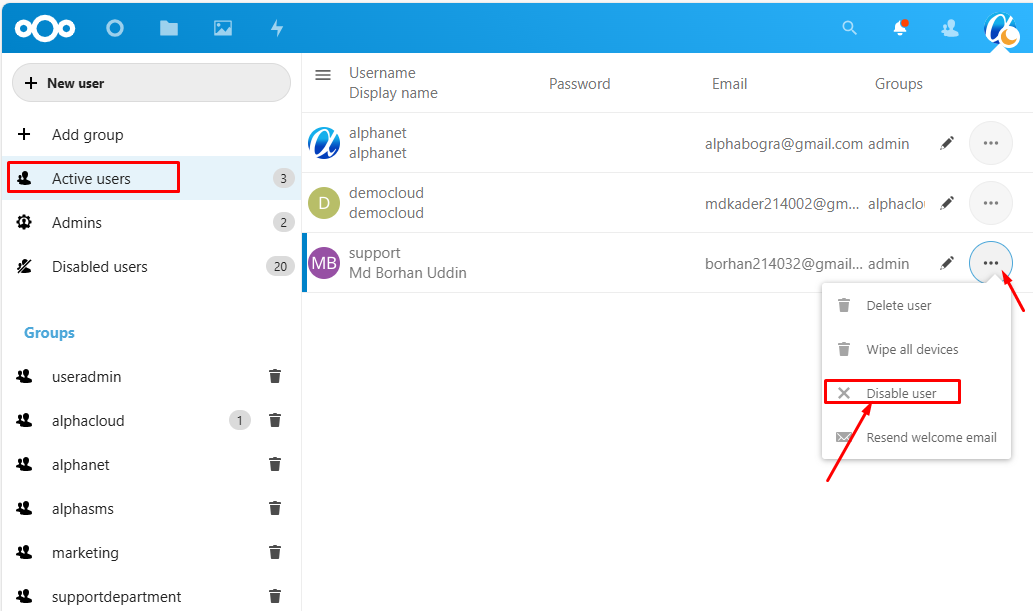Open the account avatar menu
The height and width of the screenshot is (611, 1033).
point(1001,29)
